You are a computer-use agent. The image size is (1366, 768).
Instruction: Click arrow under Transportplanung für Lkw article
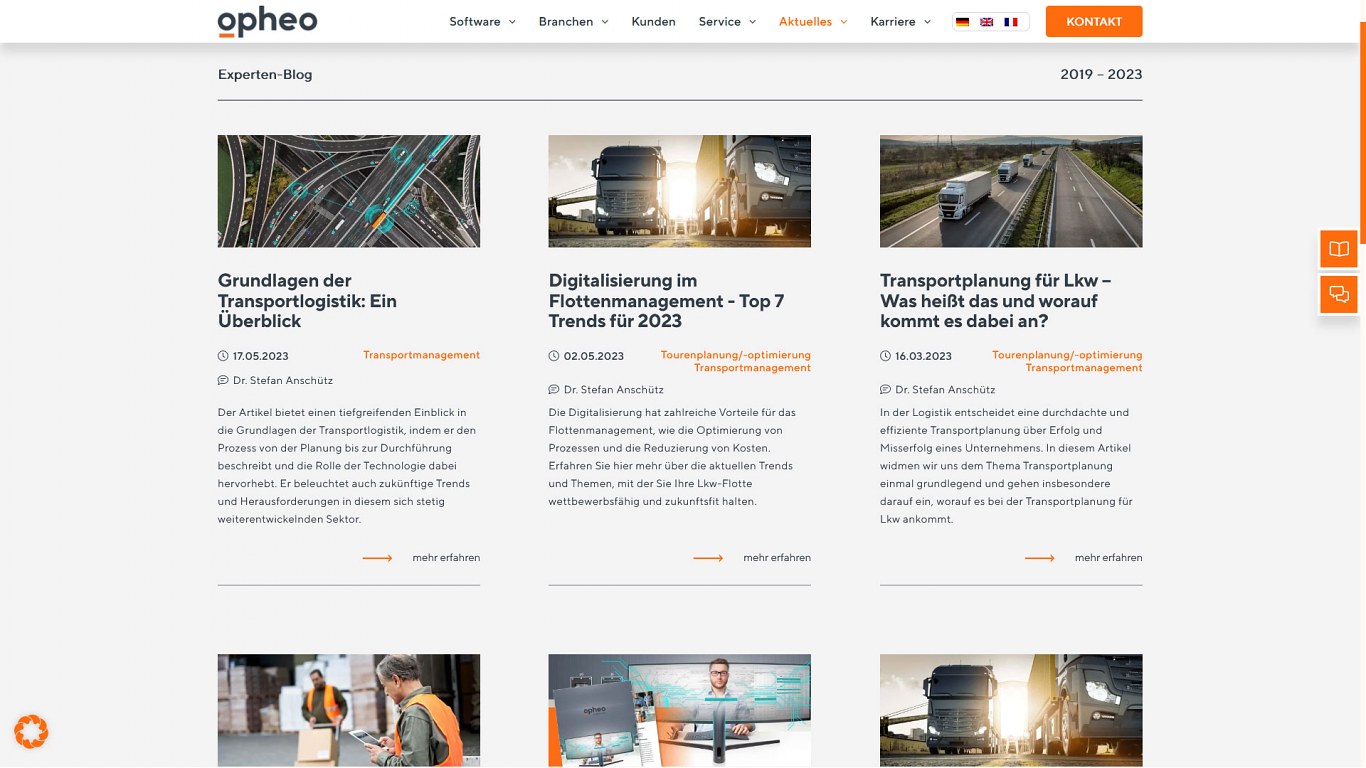[x=1040, y=558]
